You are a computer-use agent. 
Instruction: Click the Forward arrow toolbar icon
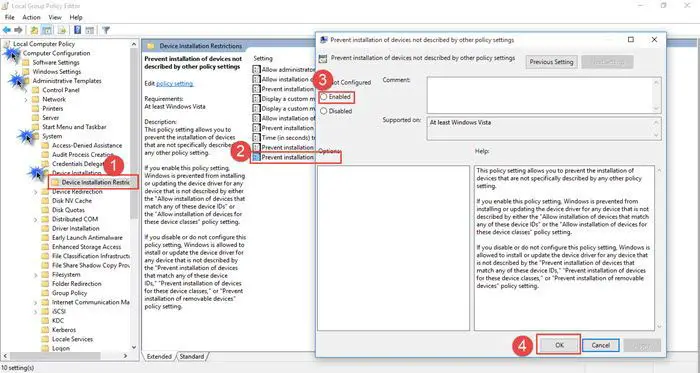pyautogui.click(x=18, y=30)
